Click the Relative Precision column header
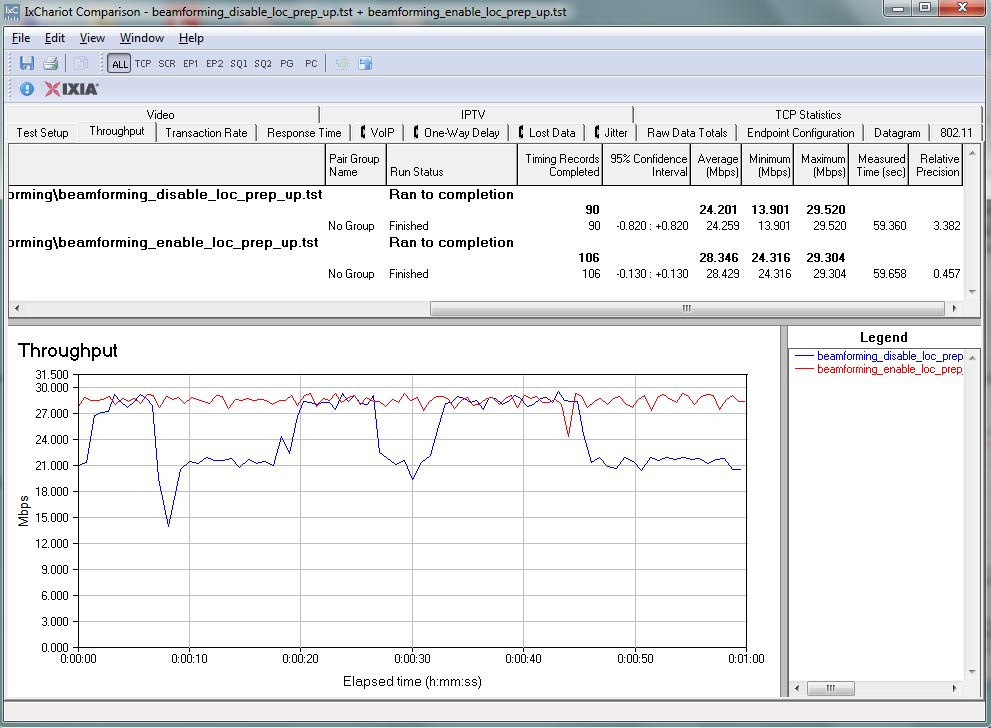This screenshot has height=728, width=991. click(x=936, y=165)
